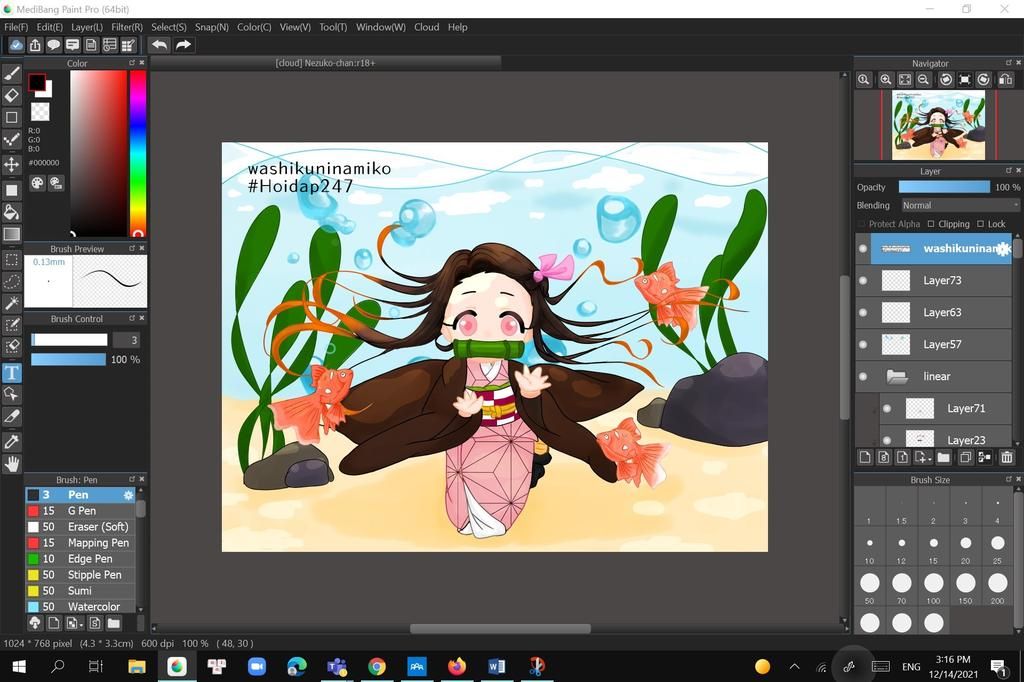Open the Blending mode dropdown
The width and height of the screenshot is (1024, 682).
point(959,205)
